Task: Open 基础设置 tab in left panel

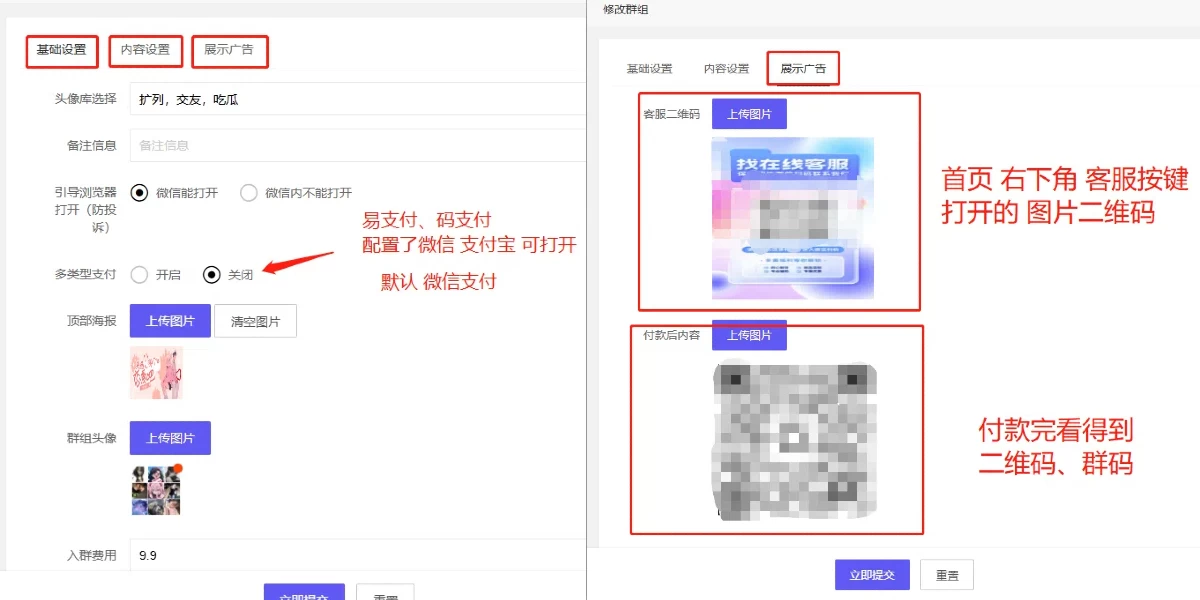Action: click(61, 50)
